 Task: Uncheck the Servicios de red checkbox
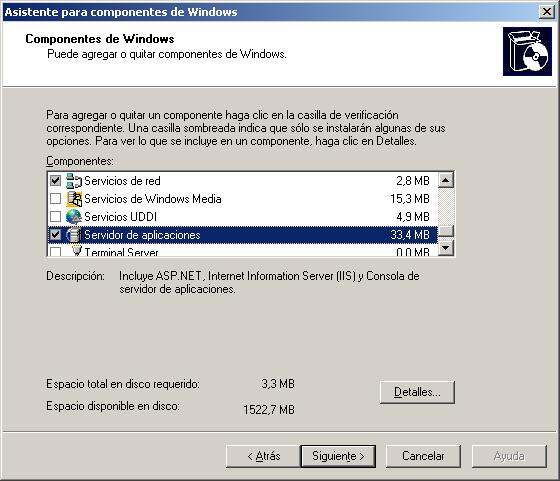[x=55, y=181]
